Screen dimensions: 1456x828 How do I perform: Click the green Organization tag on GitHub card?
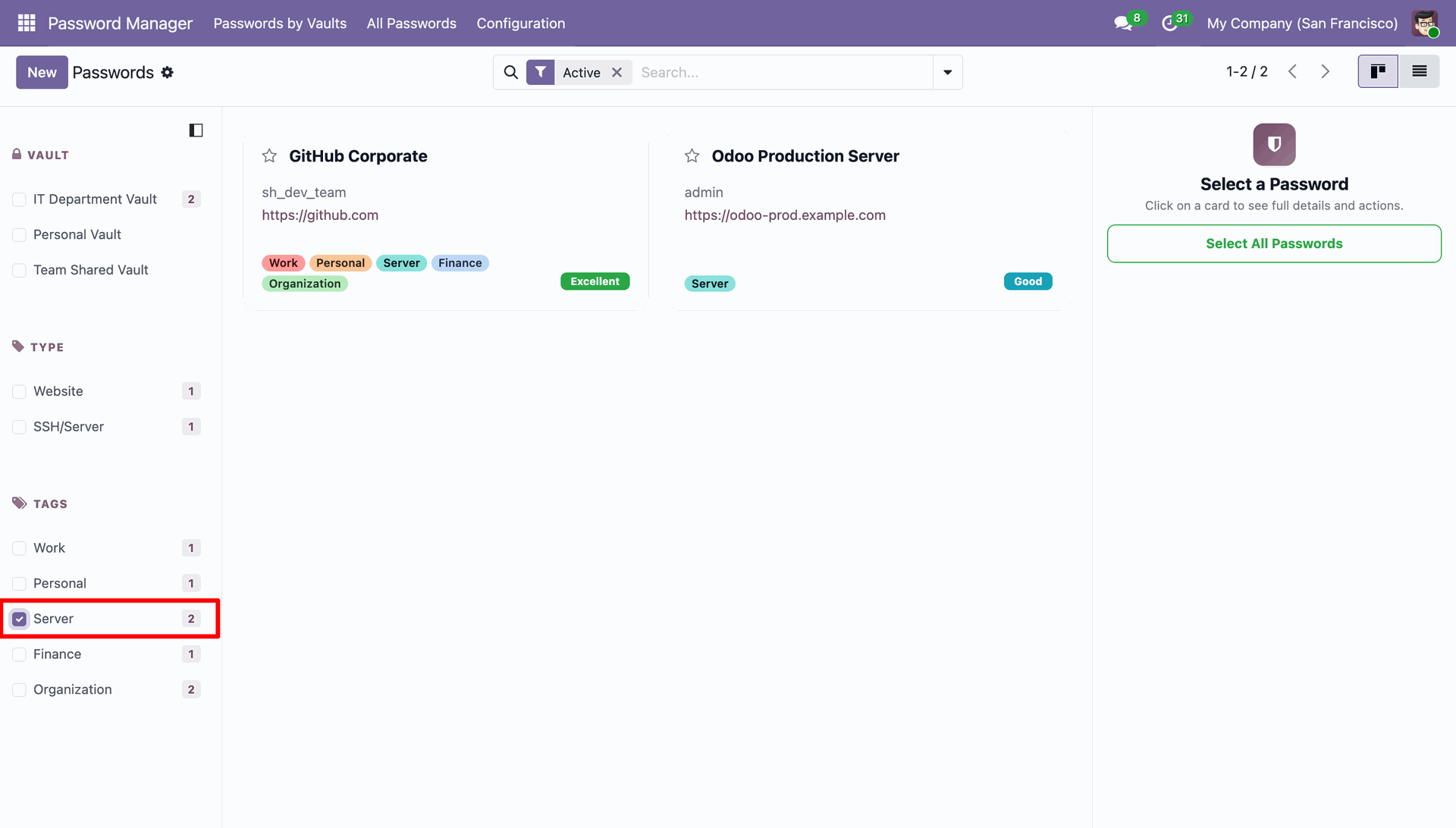coord(305,284)
